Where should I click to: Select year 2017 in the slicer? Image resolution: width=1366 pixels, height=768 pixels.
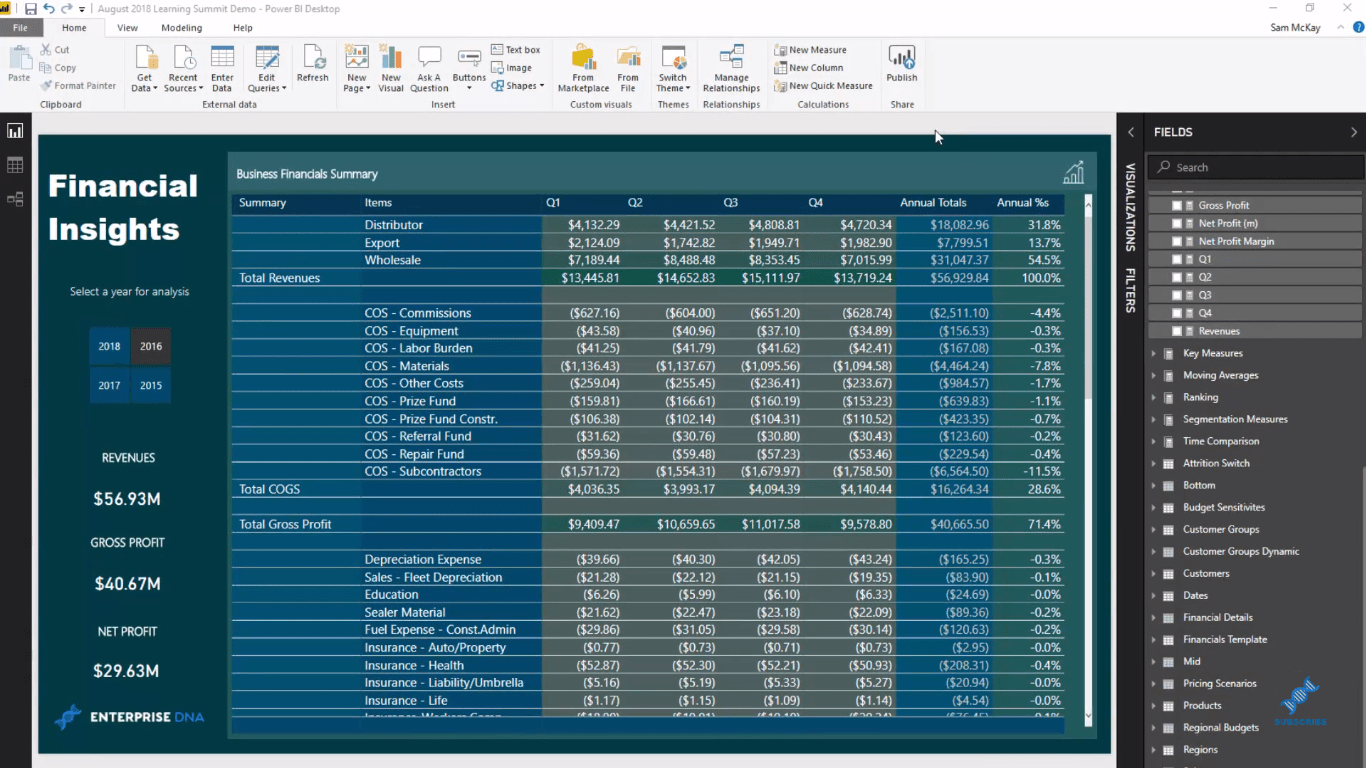(x=109, y=385)
